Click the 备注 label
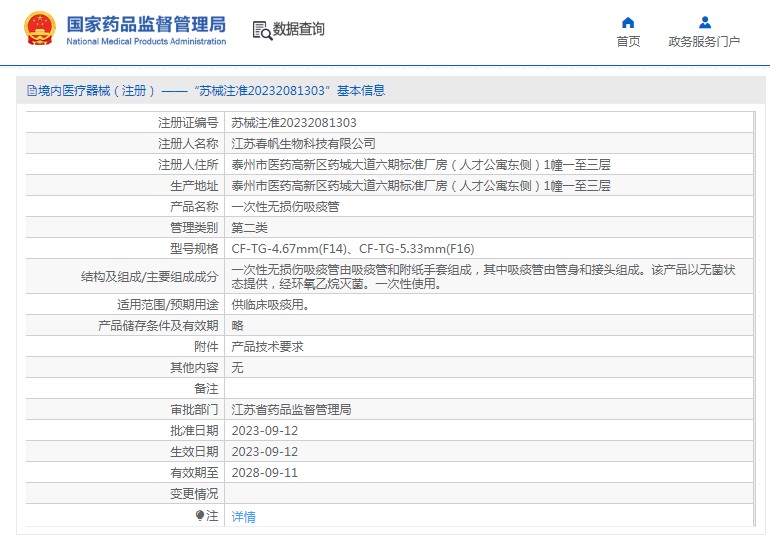770x536 pixels. pos(206,389)
